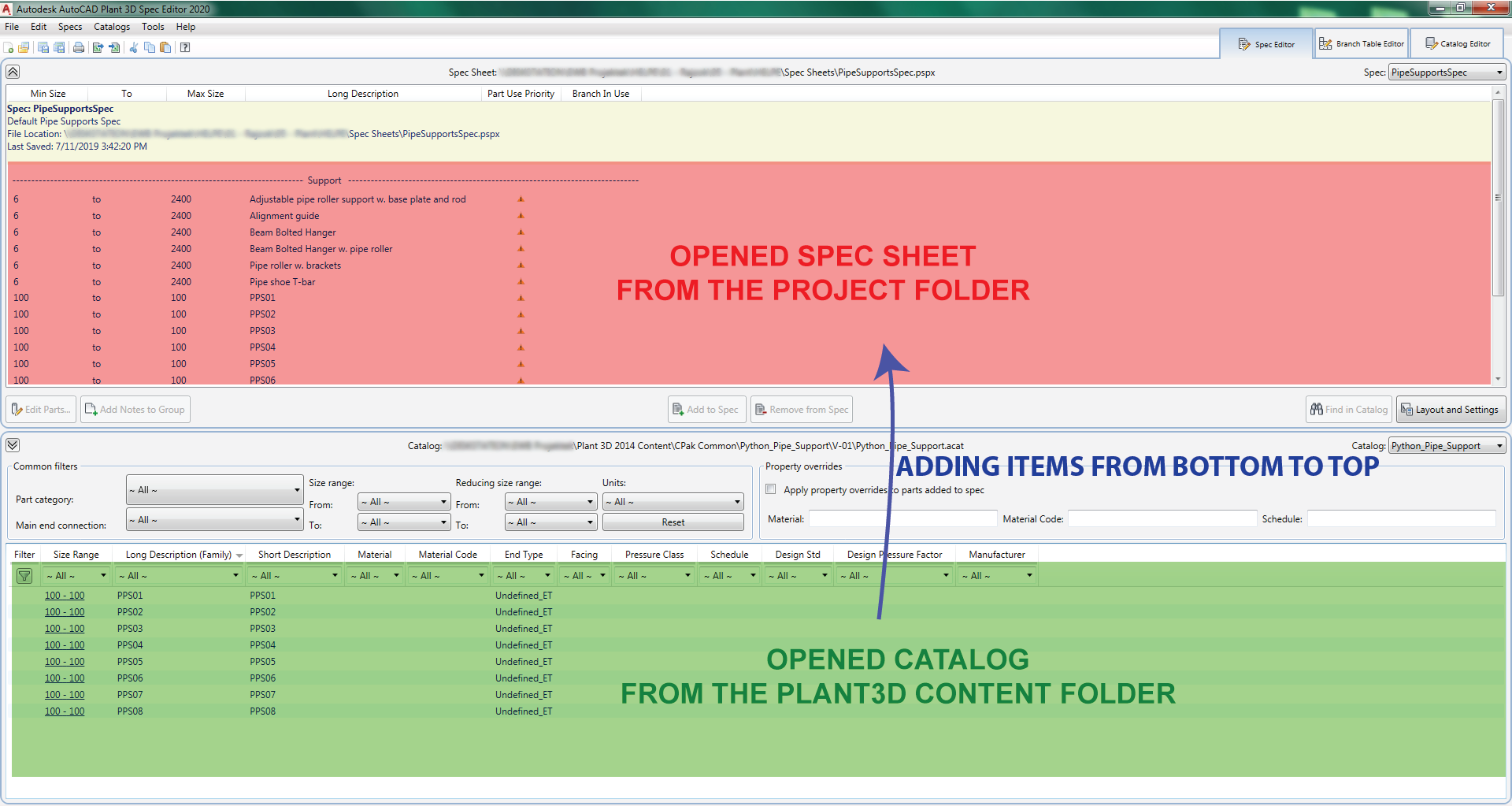The height and width of the screenshot is (806, 1512).
Task: Click the Open Spec folder icon
Action: pos(24,47)
